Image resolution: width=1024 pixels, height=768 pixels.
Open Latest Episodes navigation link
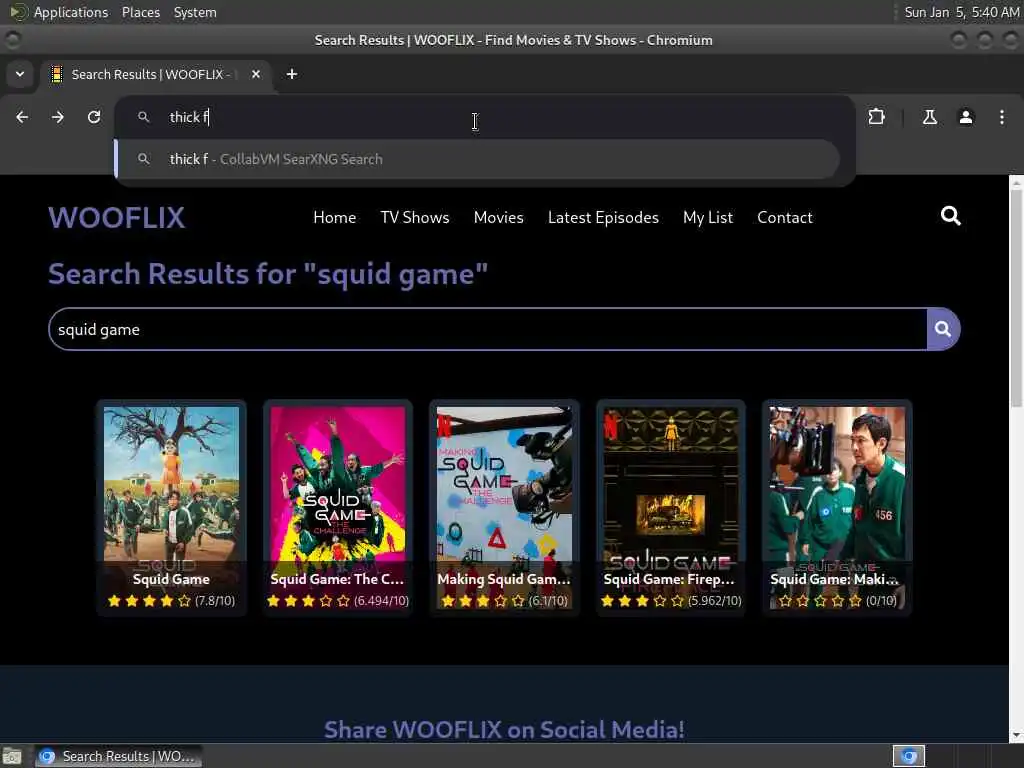point(603,217)
